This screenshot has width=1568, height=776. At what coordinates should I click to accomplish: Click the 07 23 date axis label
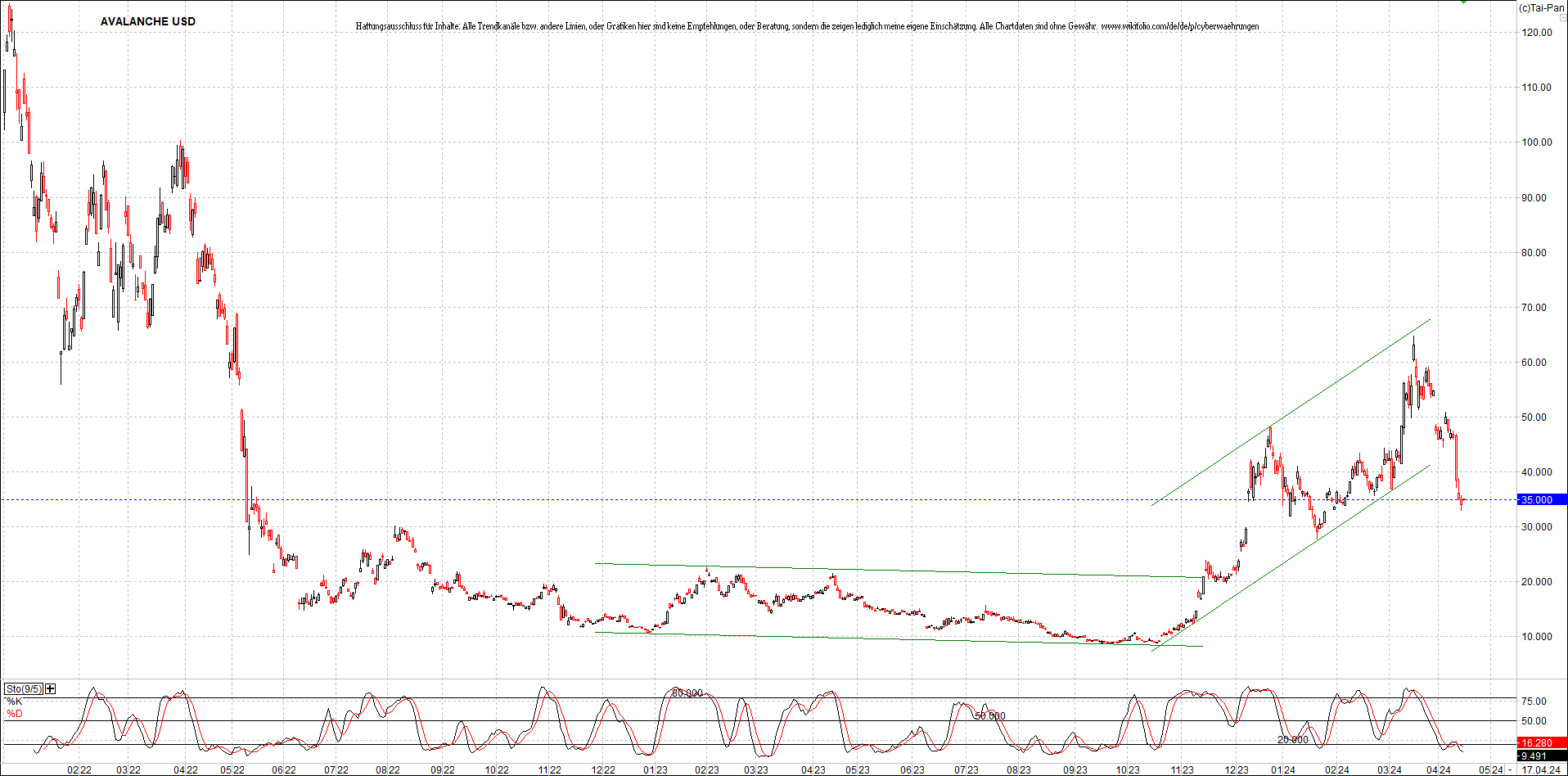point(966,770)
